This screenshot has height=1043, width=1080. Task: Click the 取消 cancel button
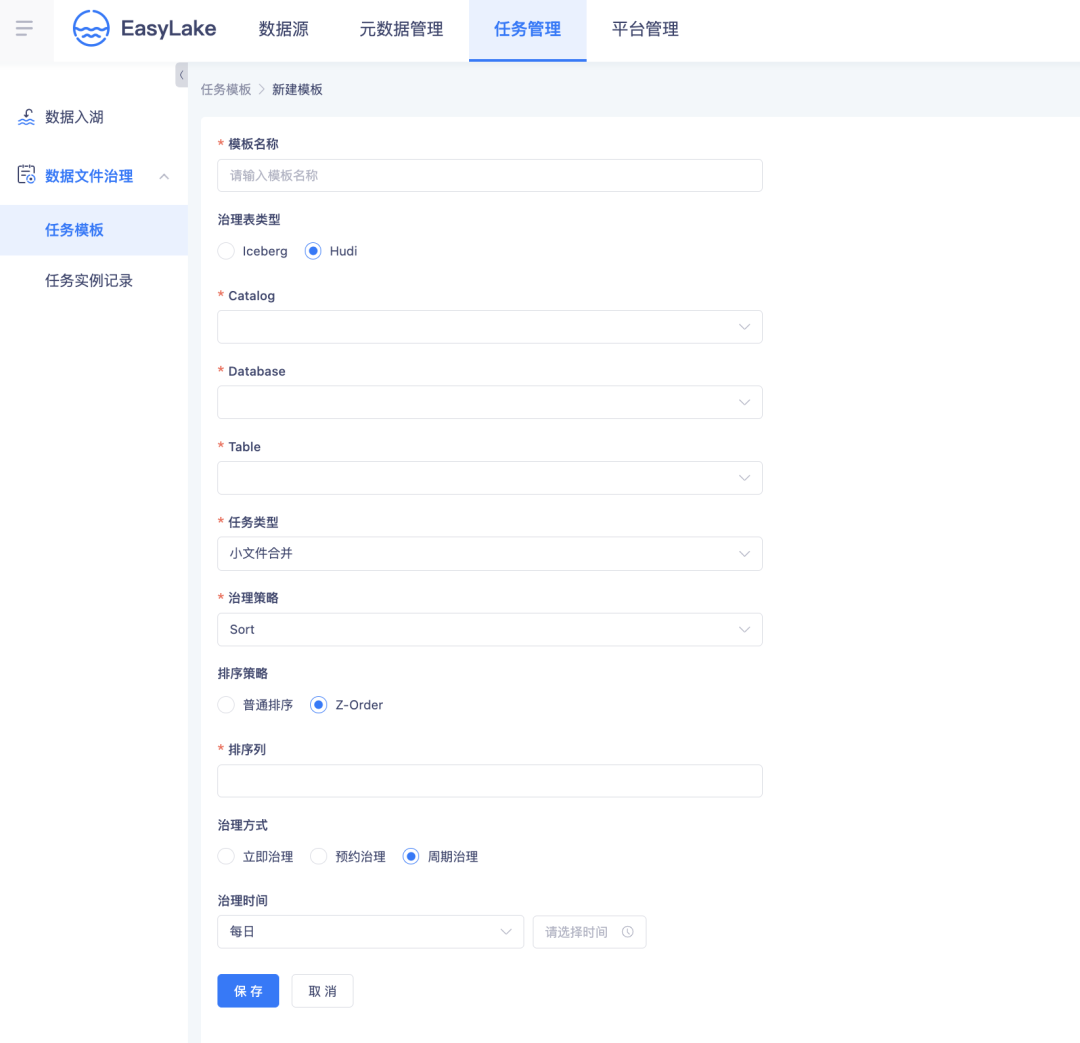pos(322,991)
